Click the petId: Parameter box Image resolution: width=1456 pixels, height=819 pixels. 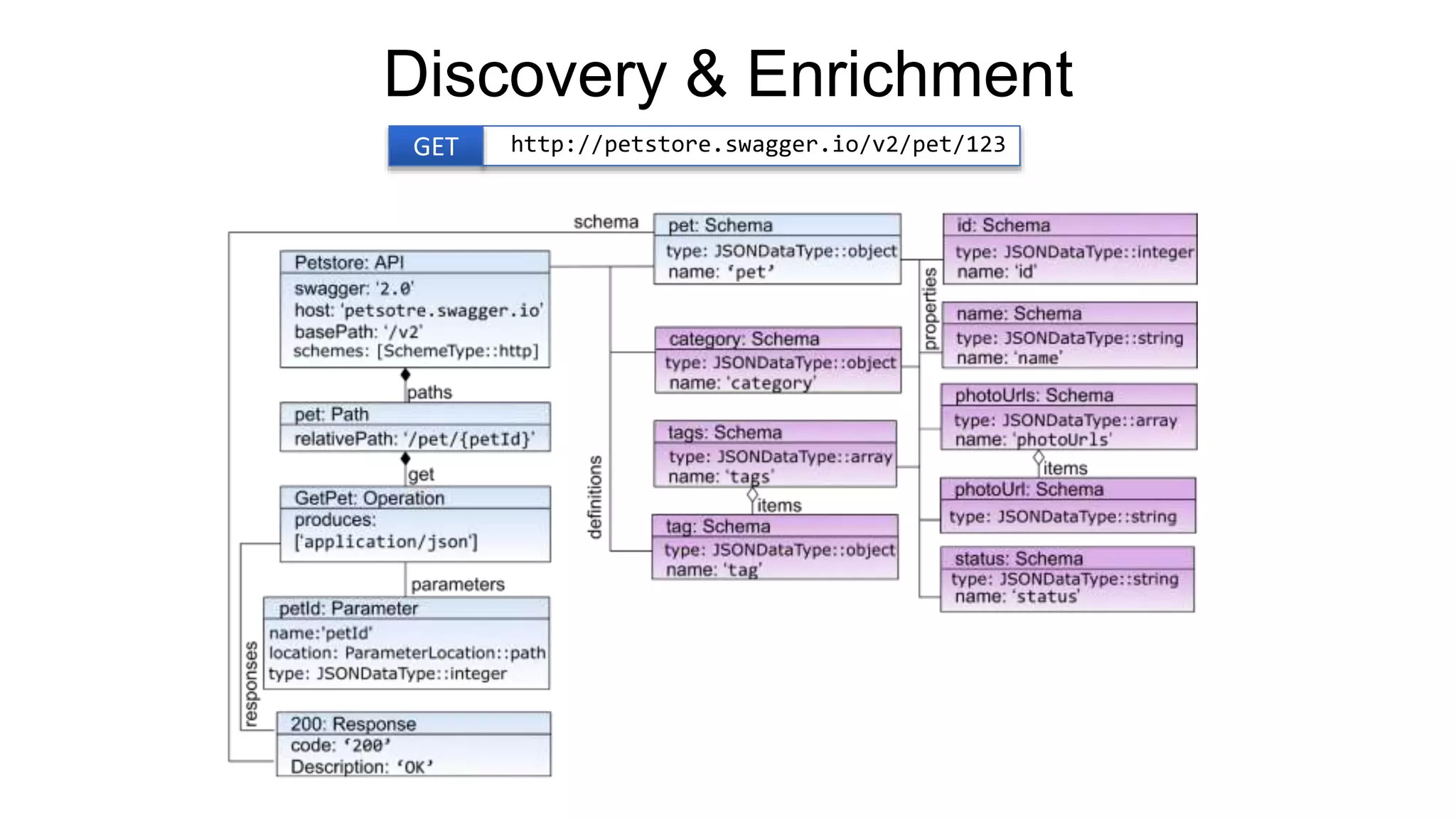pyautogui.click(x=406, y=643)
